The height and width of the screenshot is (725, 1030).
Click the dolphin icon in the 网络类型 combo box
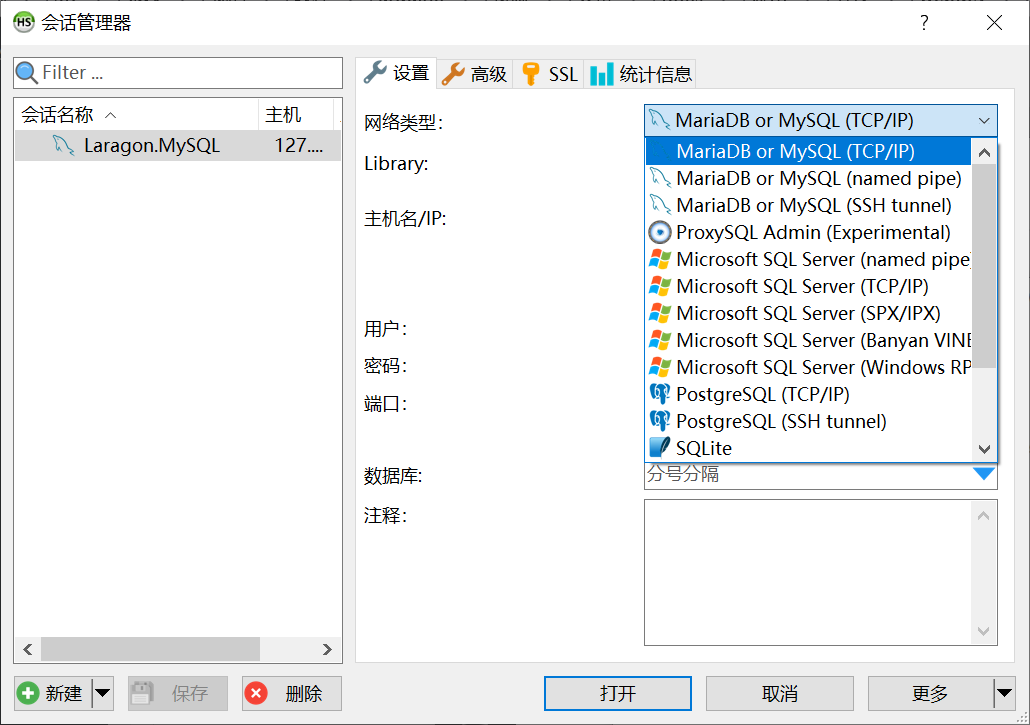(660, 120)
